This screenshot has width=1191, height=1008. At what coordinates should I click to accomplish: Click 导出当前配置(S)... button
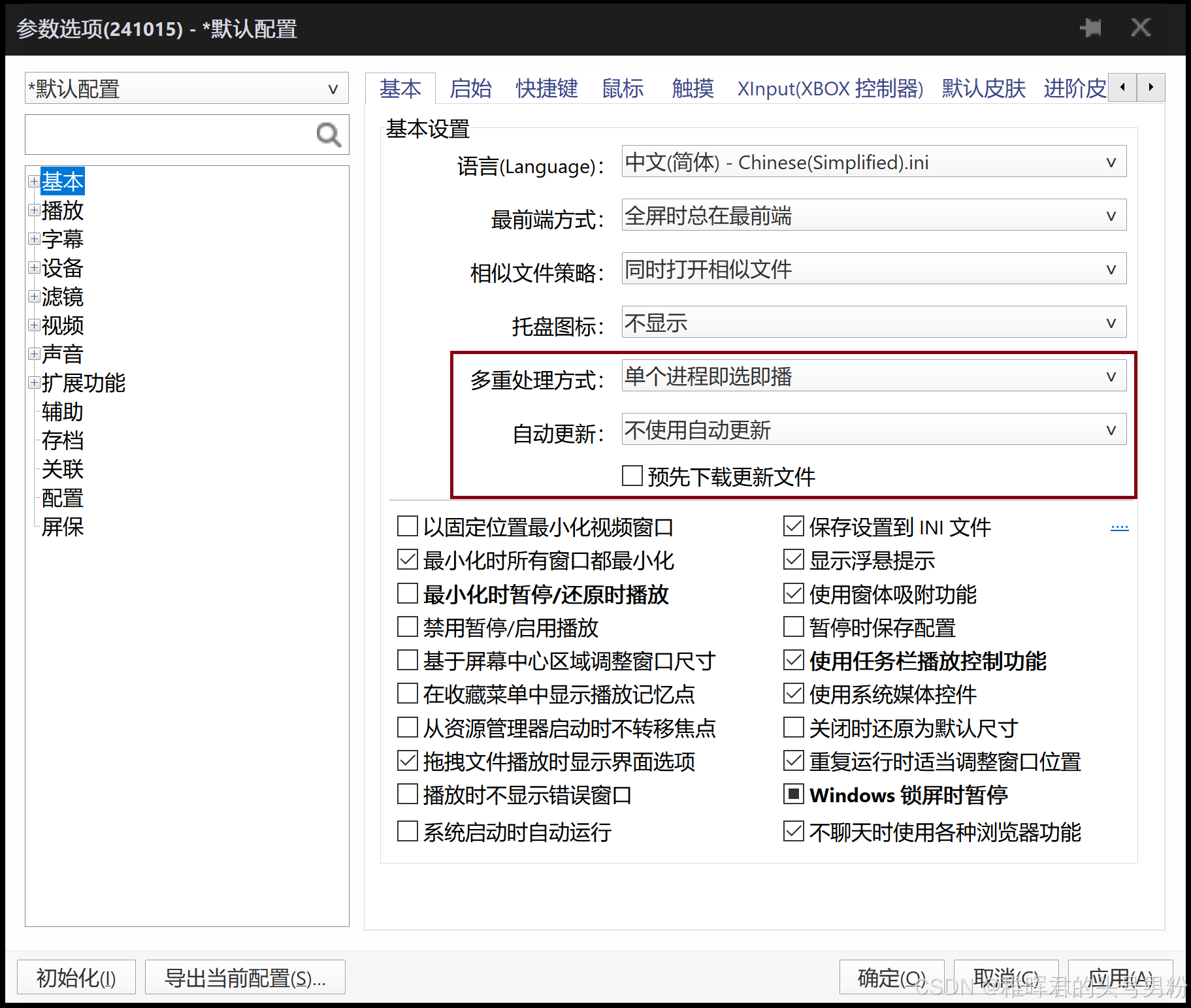(x=245, y=977)
